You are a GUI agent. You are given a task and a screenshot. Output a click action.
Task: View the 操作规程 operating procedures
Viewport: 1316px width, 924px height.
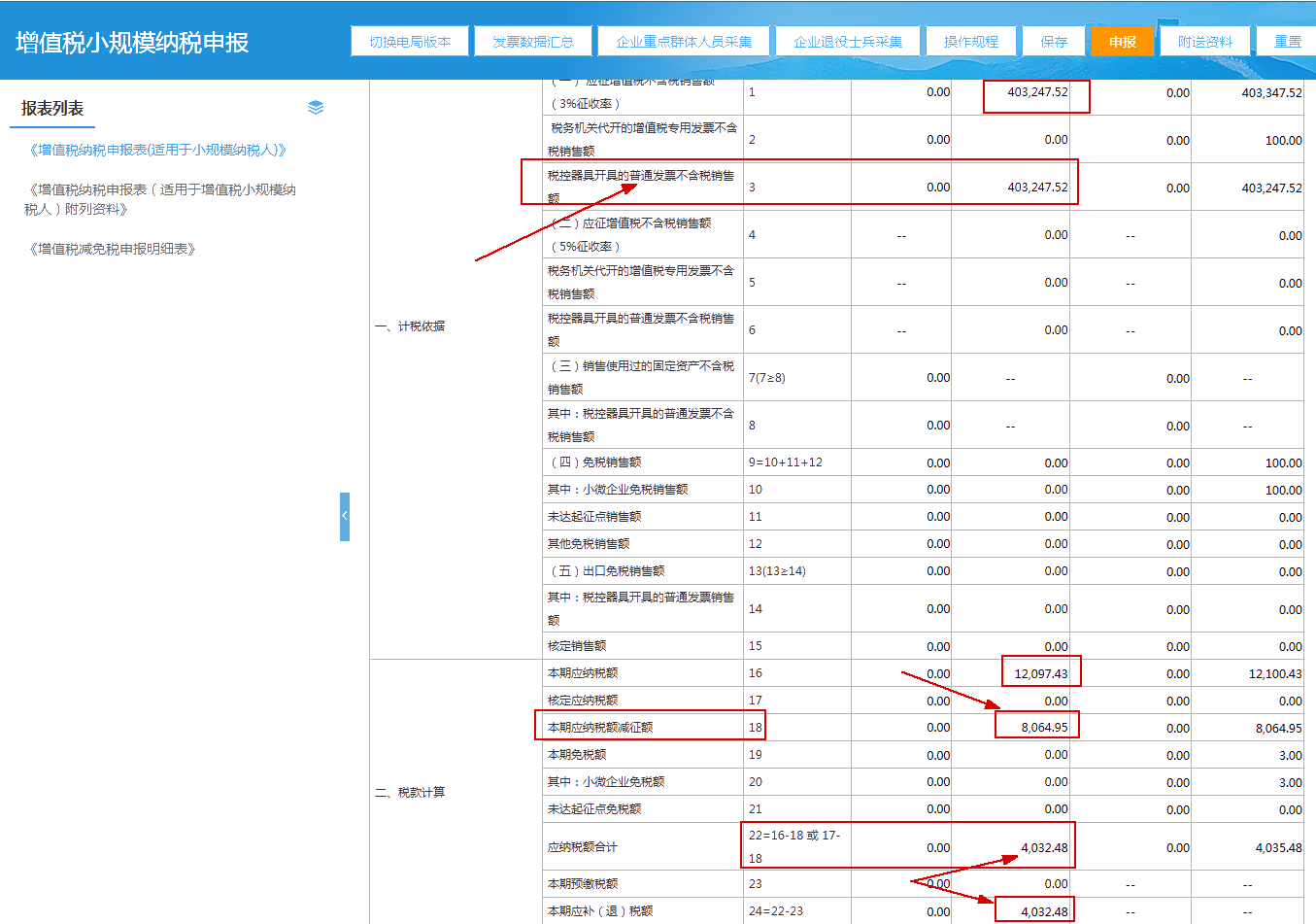click(x=971, y=41)
